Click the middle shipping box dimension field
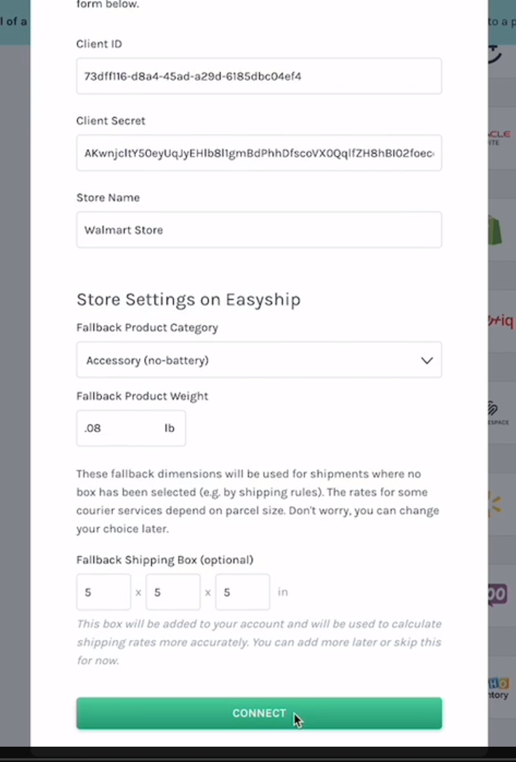The width and height of the screenshot is (516, 762). point(173,592)
